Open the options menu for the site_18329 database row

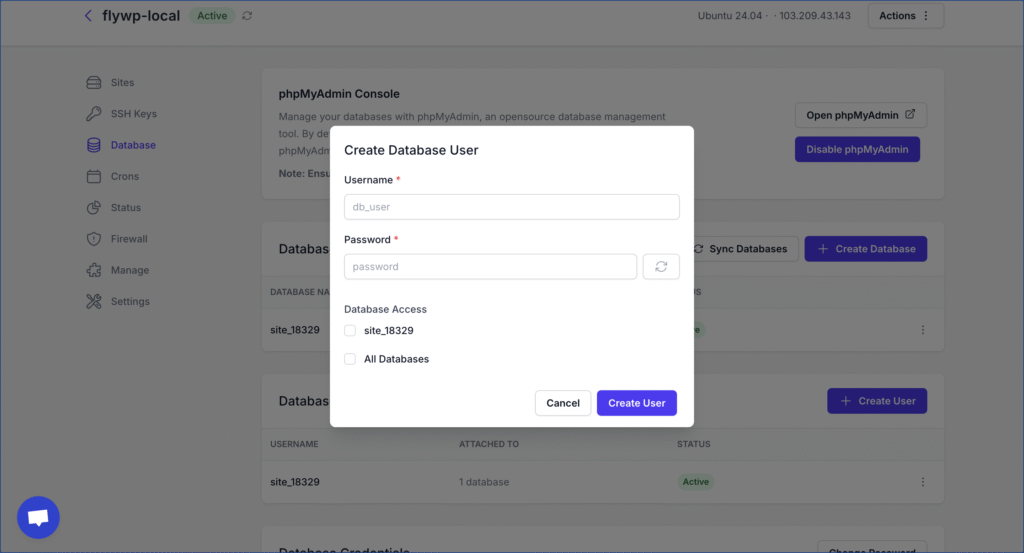tap(922, 330)
